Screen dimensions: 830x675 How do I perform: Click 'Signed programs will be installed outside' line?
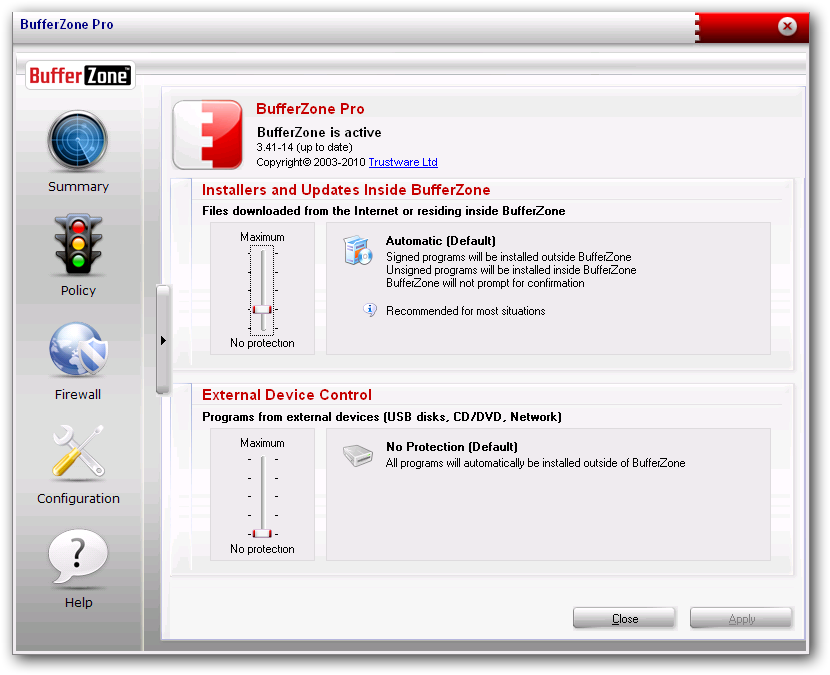(x=508, y=257)
